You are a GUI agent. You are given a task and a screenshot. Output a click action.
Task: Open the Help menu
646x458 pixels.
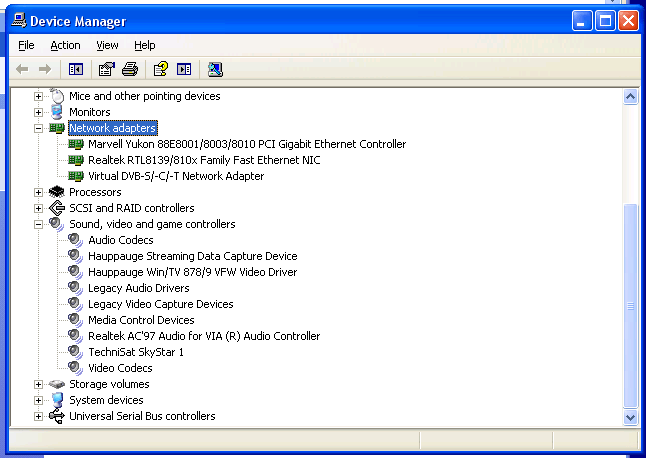tap(145, 45)
